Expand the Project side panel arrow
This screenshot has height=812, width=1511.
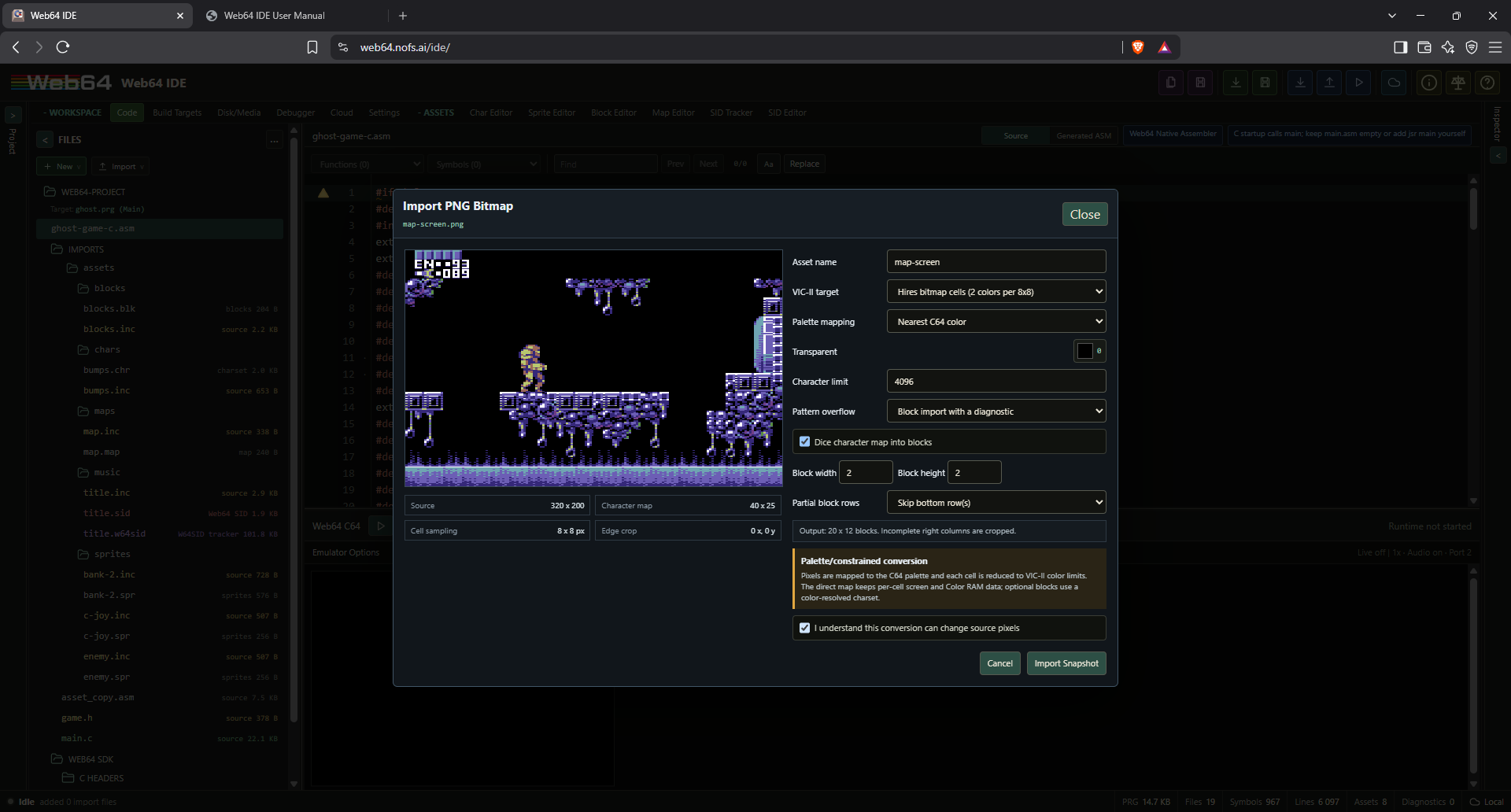(12, 115)
